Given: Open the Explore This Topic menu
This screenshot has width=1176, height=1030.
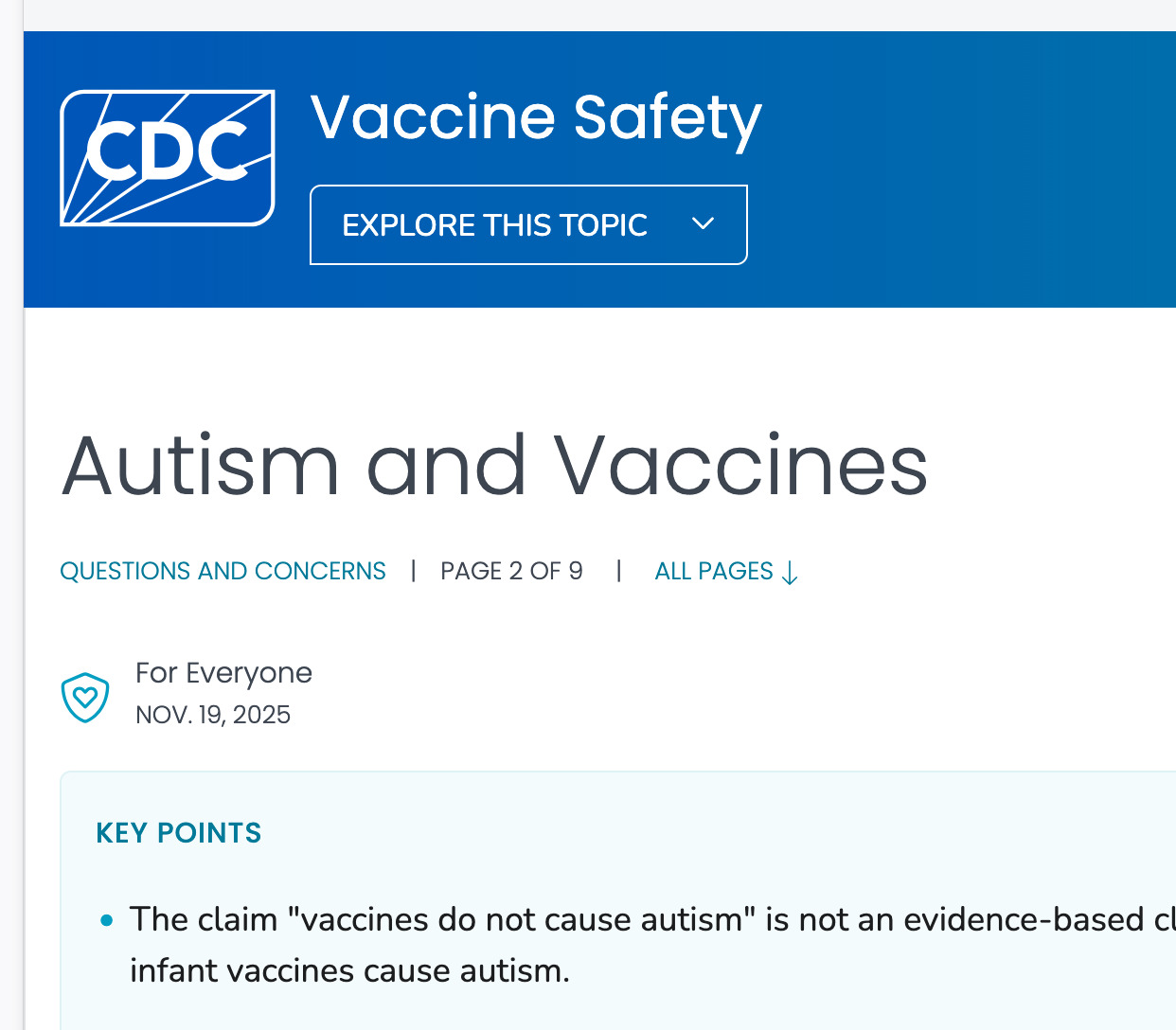Looking at the screenshot, I should (494, 225).
